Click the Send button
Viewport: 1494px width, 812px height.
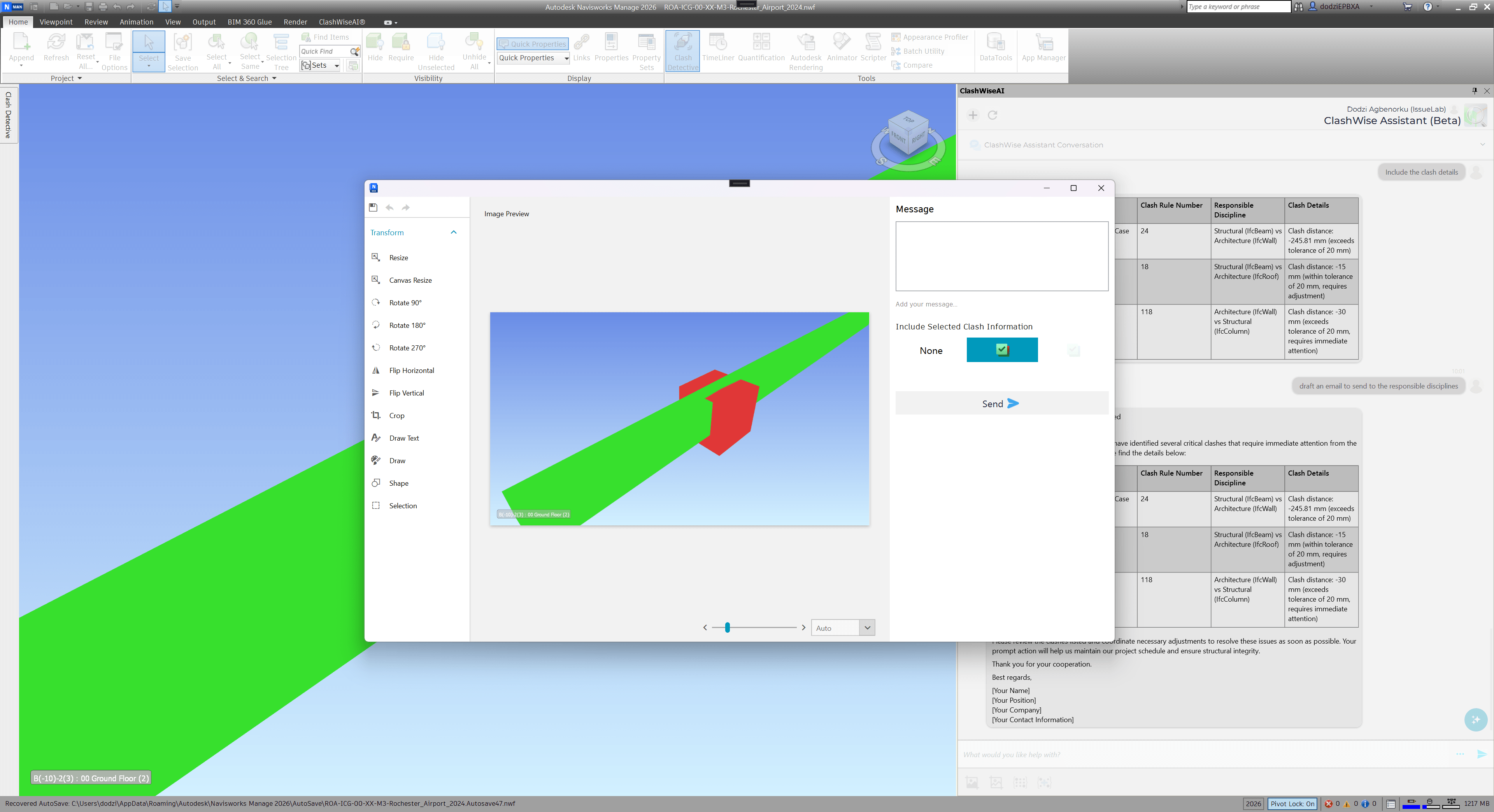click(1001, 403)
